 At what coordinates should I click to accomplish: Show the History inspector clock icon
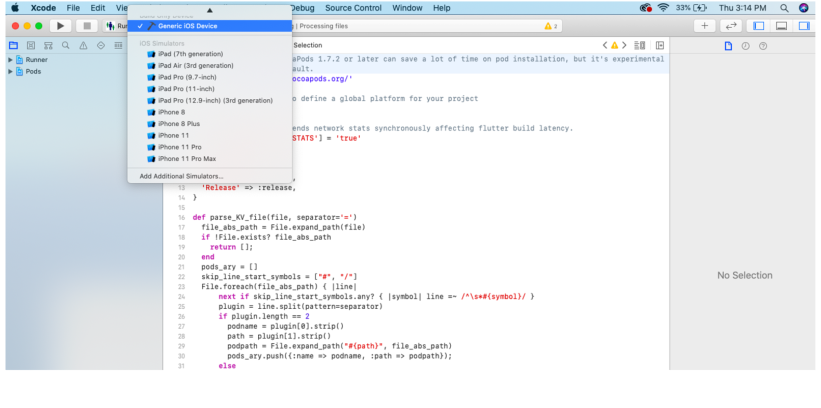(x=744, y=45)
